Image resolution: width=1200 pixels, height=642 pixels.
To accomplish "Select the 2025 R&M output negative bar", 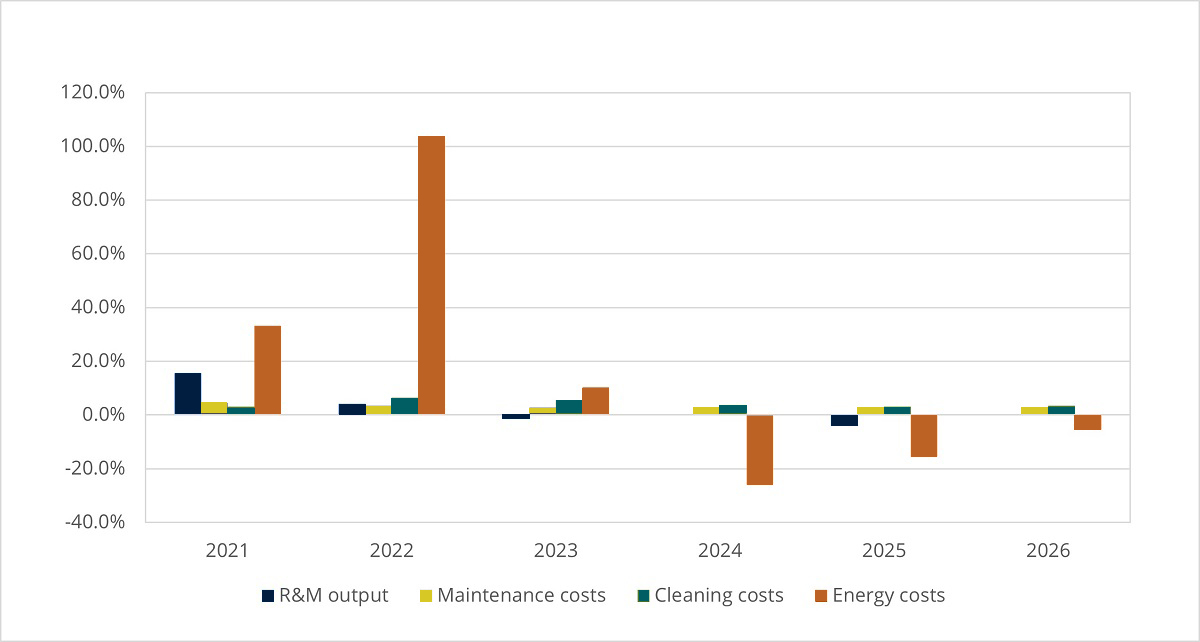I will [844, 420].
